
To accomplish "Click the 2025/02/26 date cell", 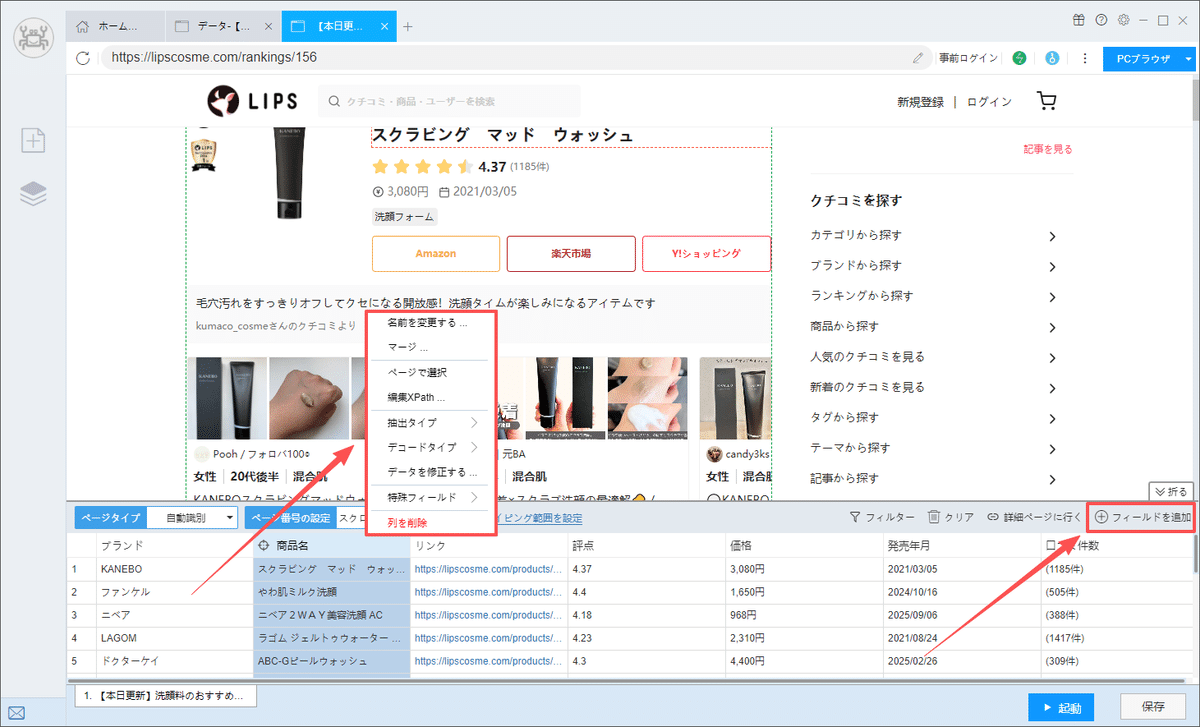I will [961, 661].
